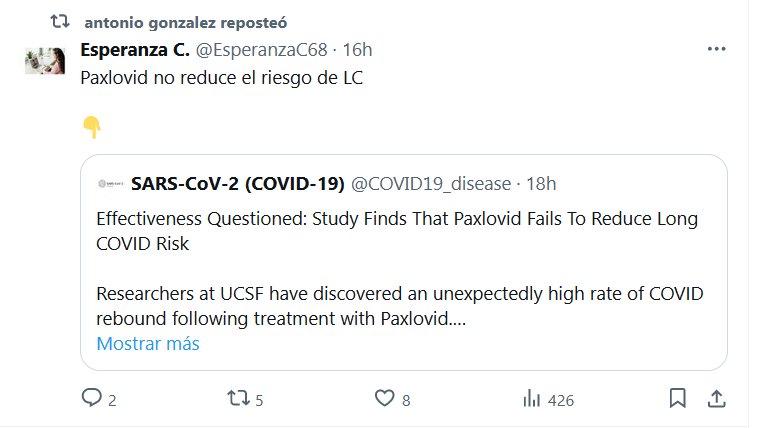760x428 pixels.
Task: Expand quoted tweet with Mostrar más
Action: point(148,343)
